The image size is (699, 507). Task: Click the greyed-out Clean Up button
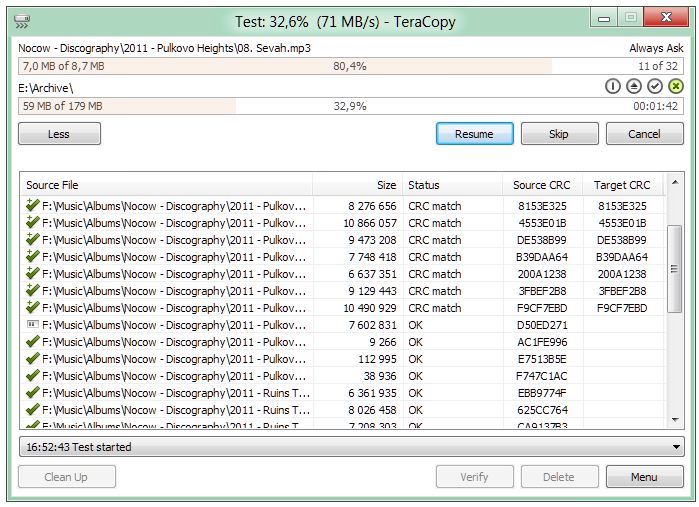(67, 477)
